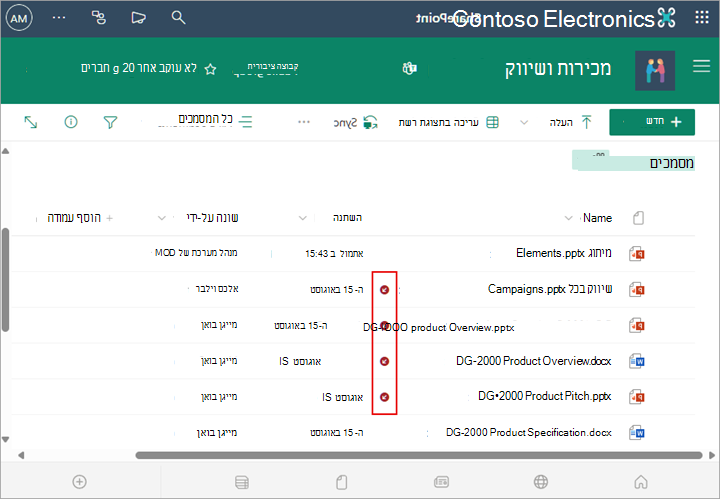Open the lists tab in bottom bar
The image size is (720, 499).
click(242, 482)
